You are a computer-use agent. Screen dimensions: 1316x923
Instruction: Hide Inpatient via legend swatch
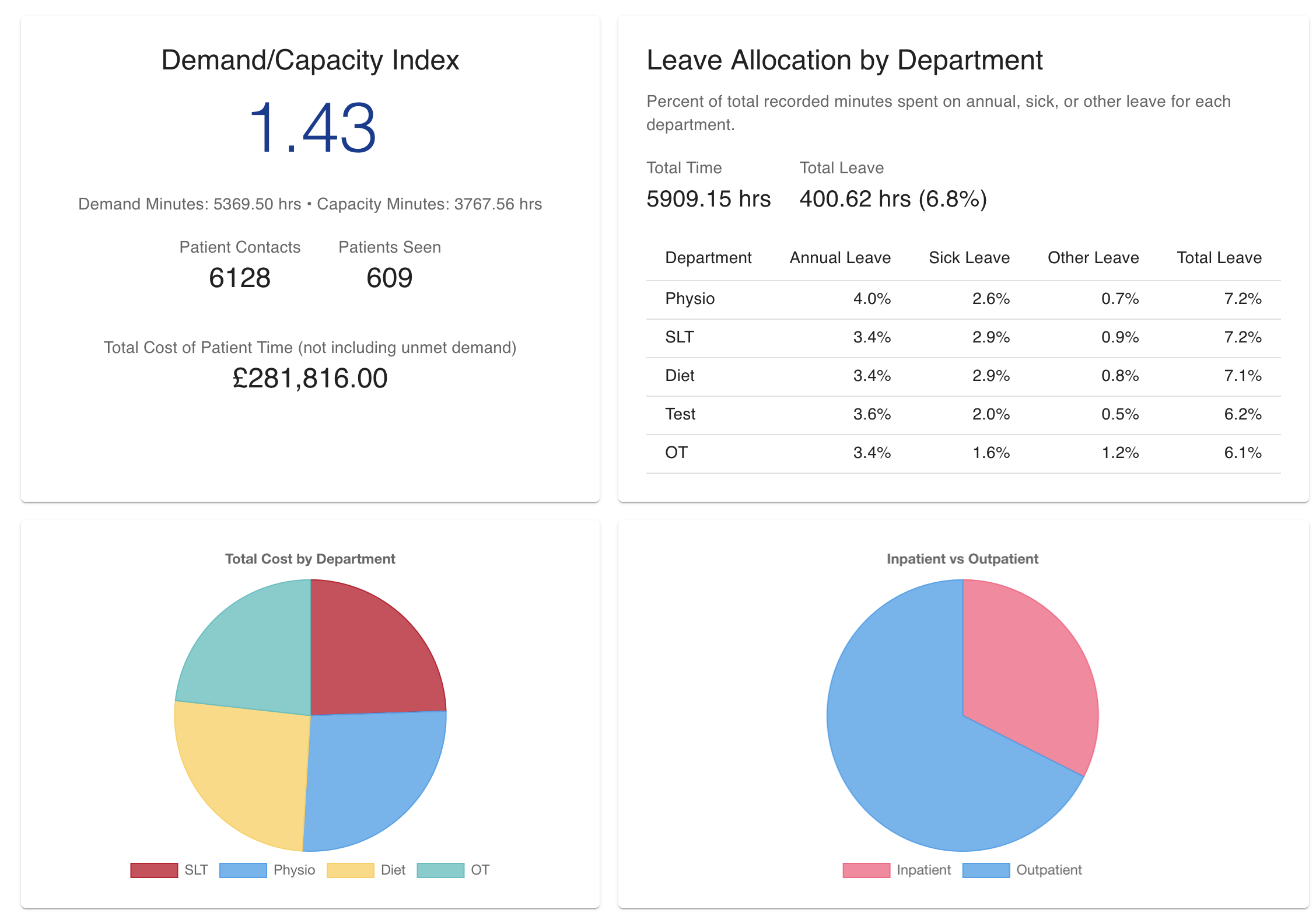point(866,870)
